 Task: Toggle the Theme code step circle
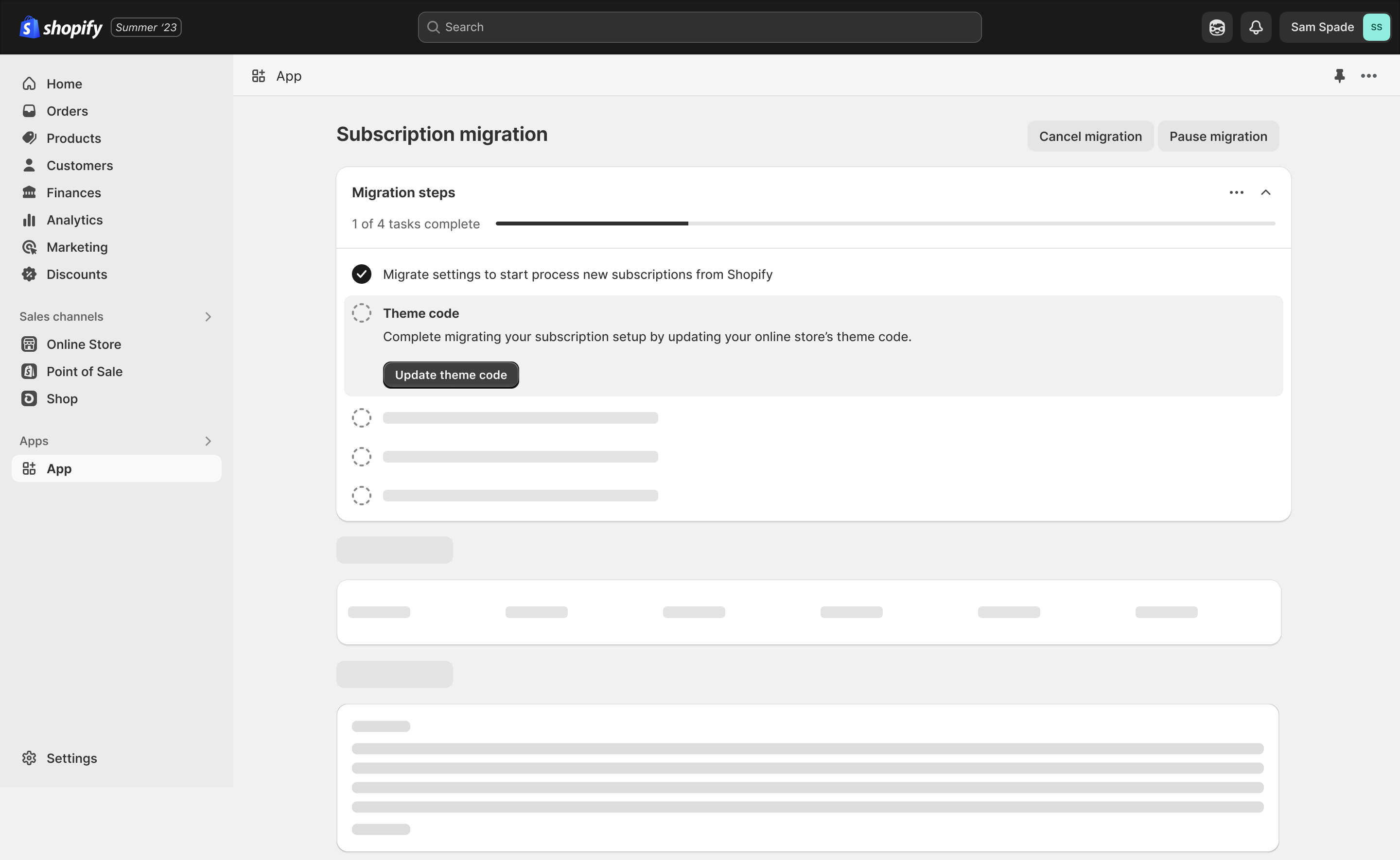coord(362,313)
